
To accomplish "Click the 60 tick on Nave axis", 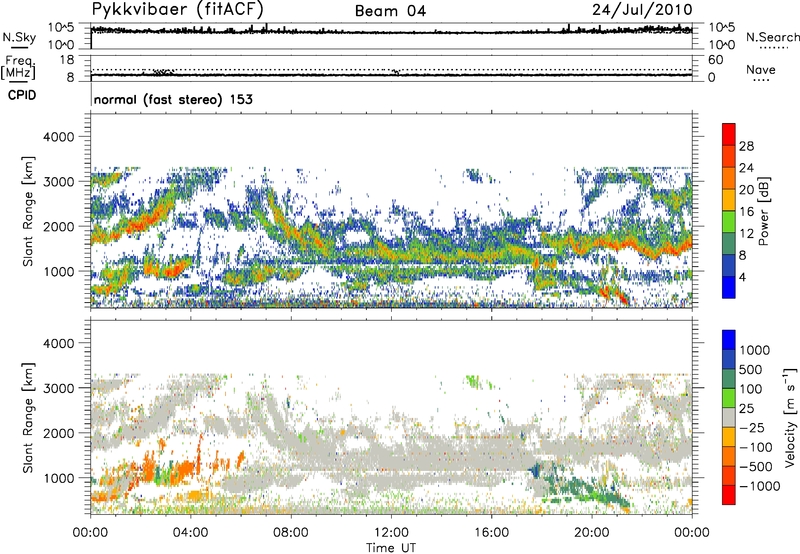I will [715, 60].
